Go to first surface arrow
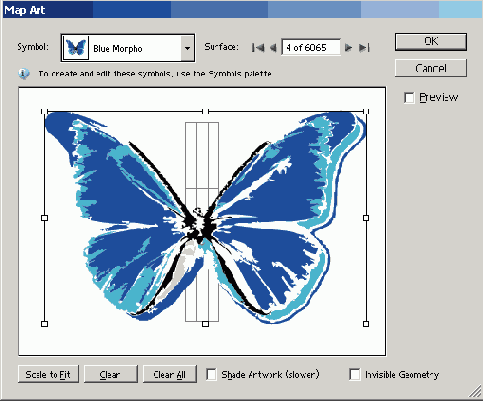The image size is (483, 401). click(x=258, y=48)
